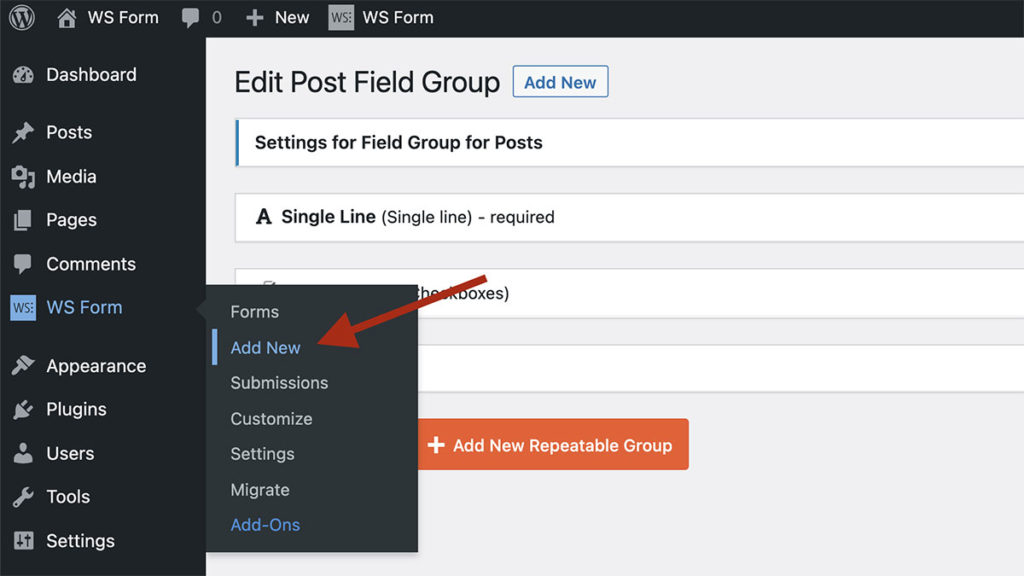Click WS Form text link in admin bar
This screenshot has width=1024, height=576.
click(398, 18)
